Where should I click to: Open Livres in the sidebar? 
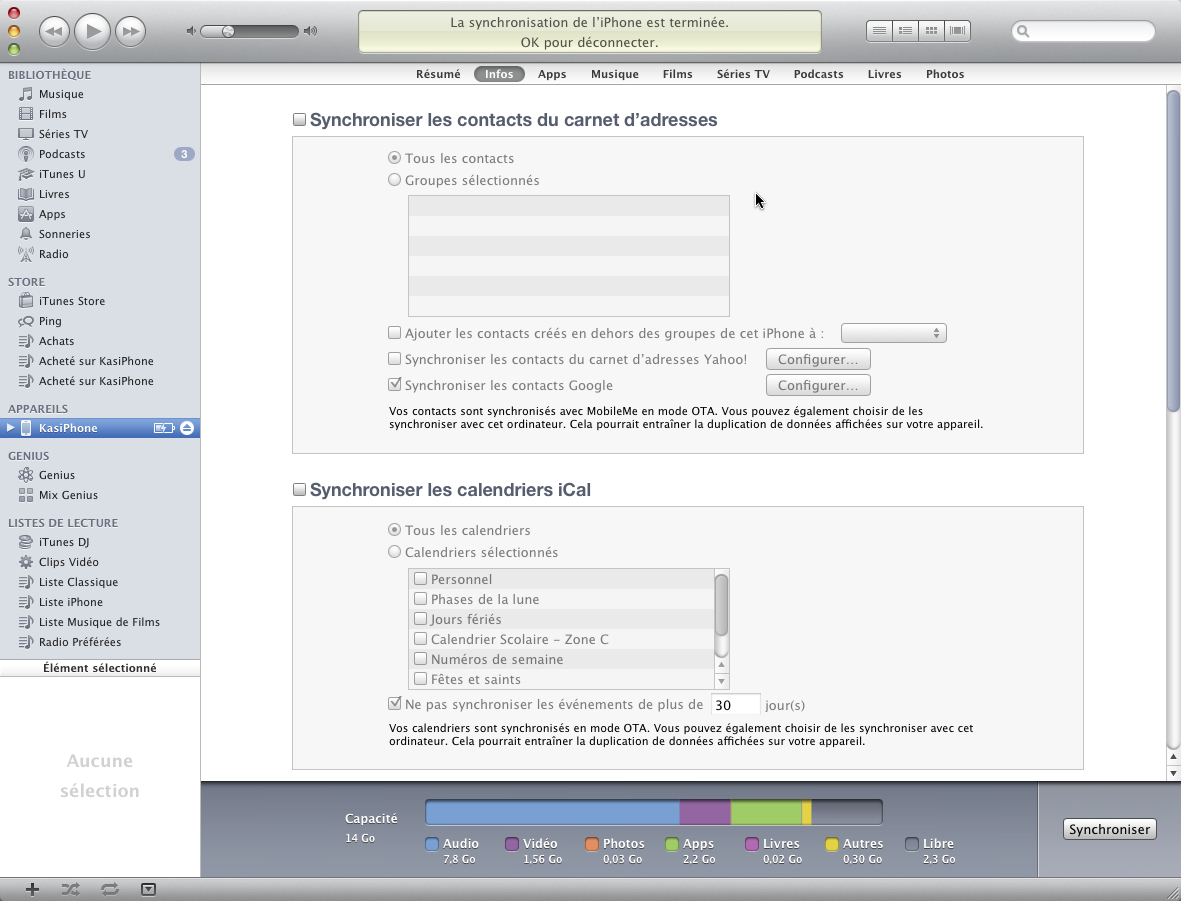pos(54,194)
